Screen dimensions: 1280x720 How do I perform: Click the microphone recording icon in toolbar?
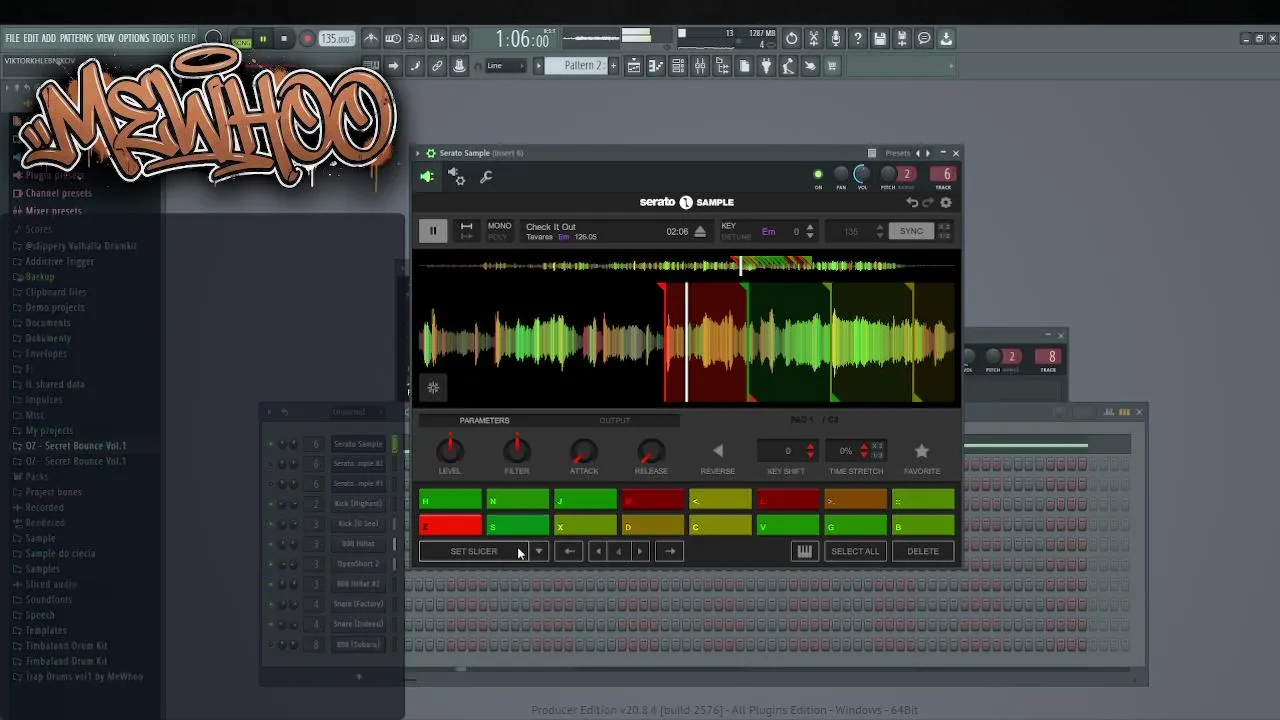coord(836,39)
